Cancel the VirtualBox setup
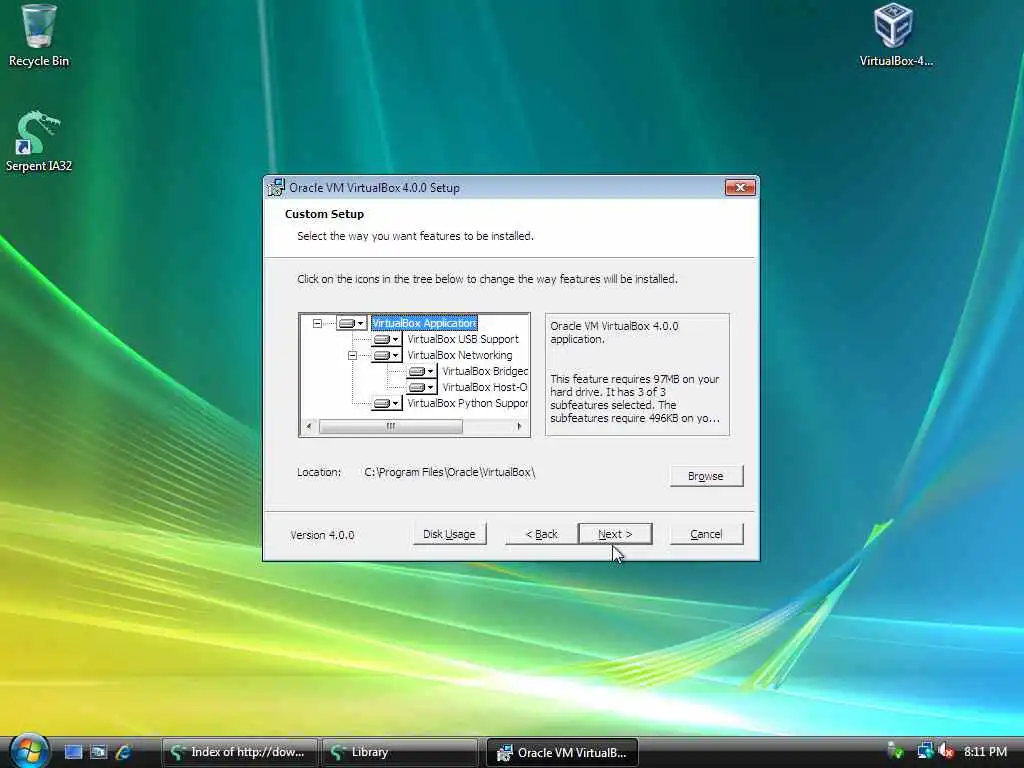The image size is (1024, 768). (707, 534)
